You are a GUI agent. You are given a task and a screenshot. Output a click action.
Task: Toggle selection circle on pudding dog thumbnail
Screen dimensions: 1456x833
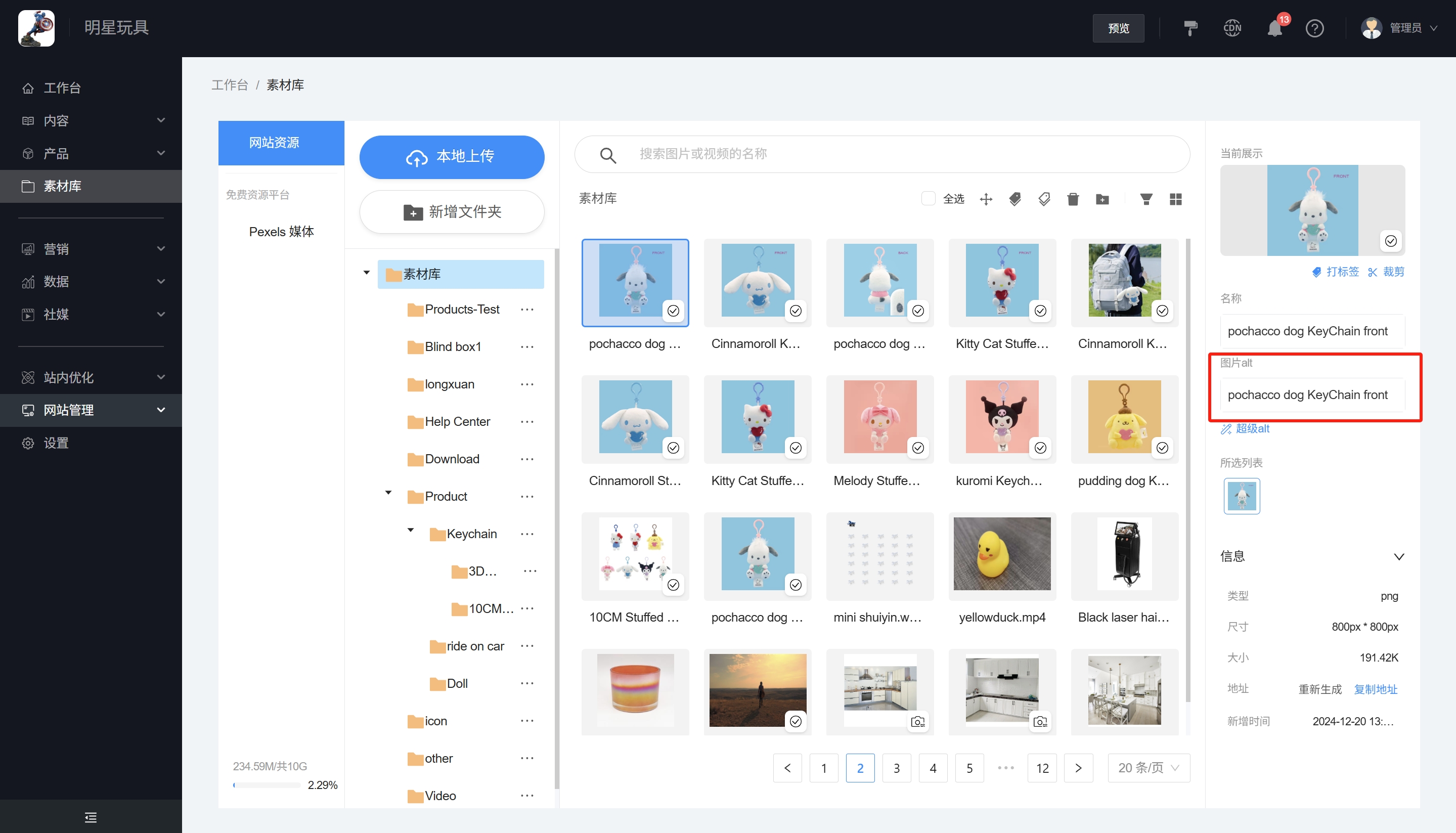[x=1162, y=448]
